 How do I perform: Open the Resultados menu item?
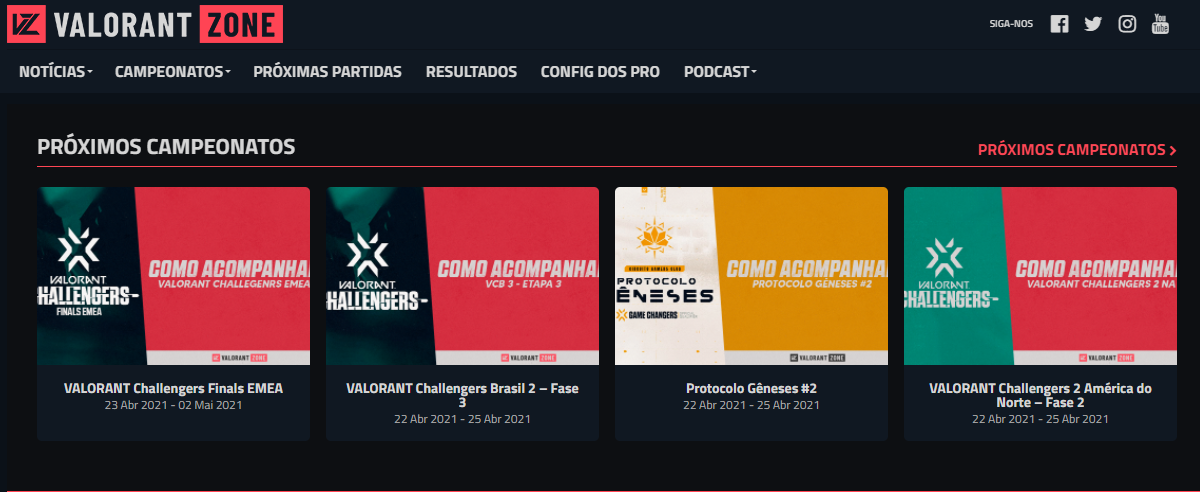pos(471,72)
